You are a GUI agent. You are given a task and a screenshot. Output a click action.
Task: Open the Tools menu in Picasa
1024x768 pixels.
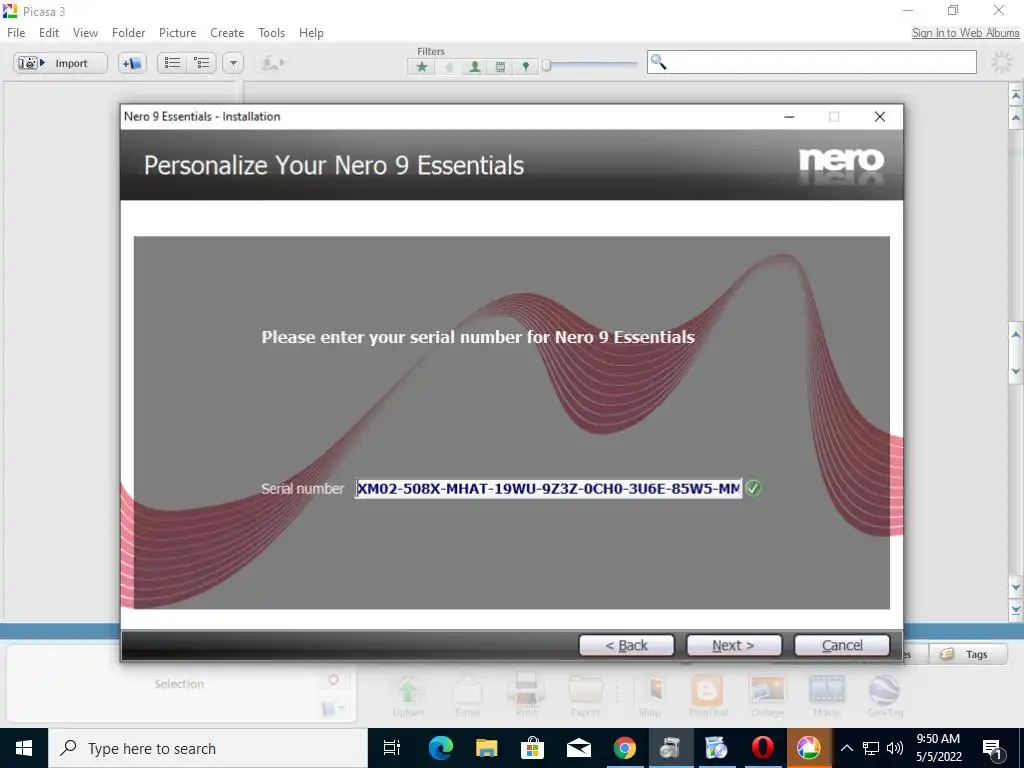(x=271, y=33)
